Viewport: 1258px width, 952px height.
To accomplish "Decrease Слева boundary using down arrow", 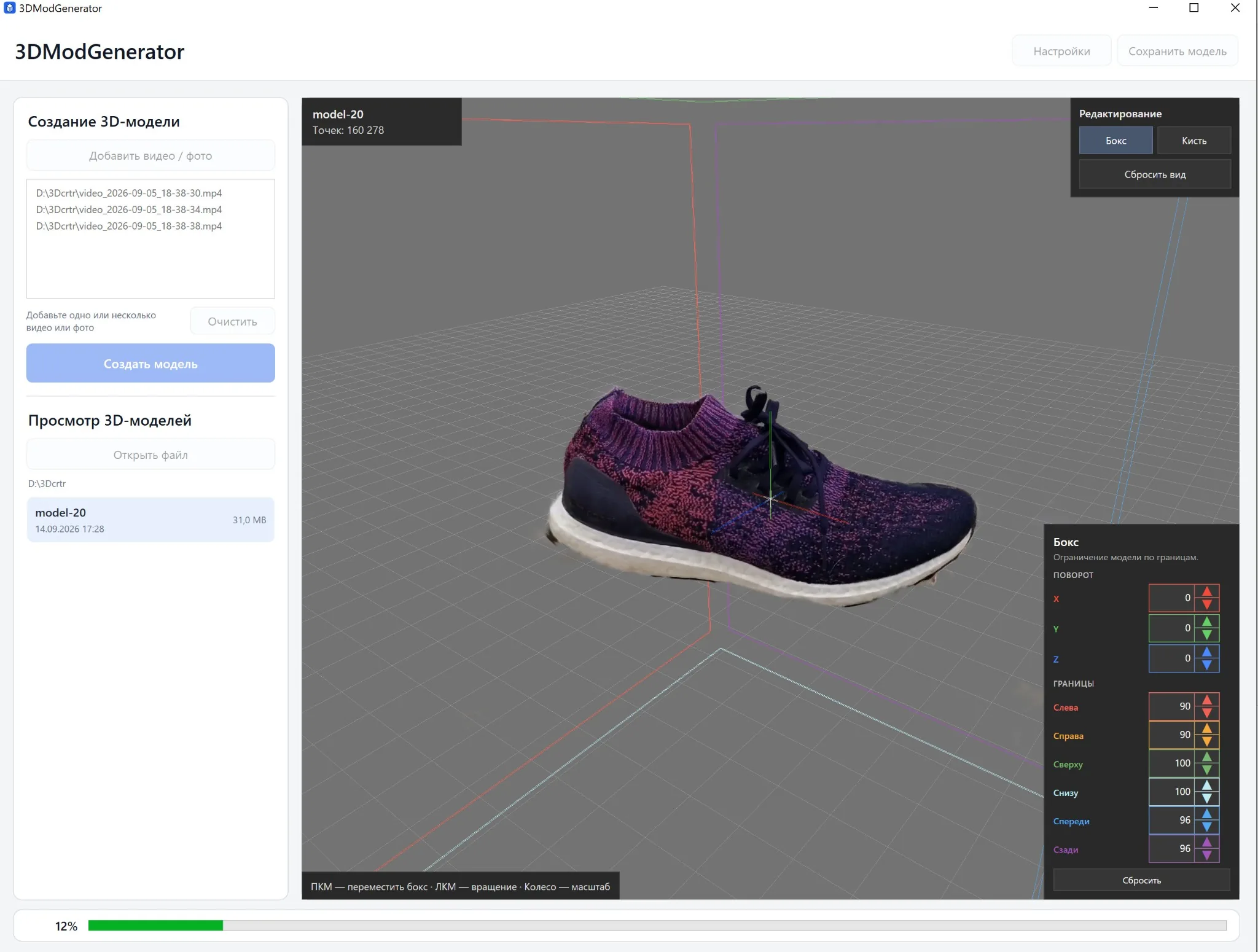I will pyautogui.click(x=1206, y=713).
